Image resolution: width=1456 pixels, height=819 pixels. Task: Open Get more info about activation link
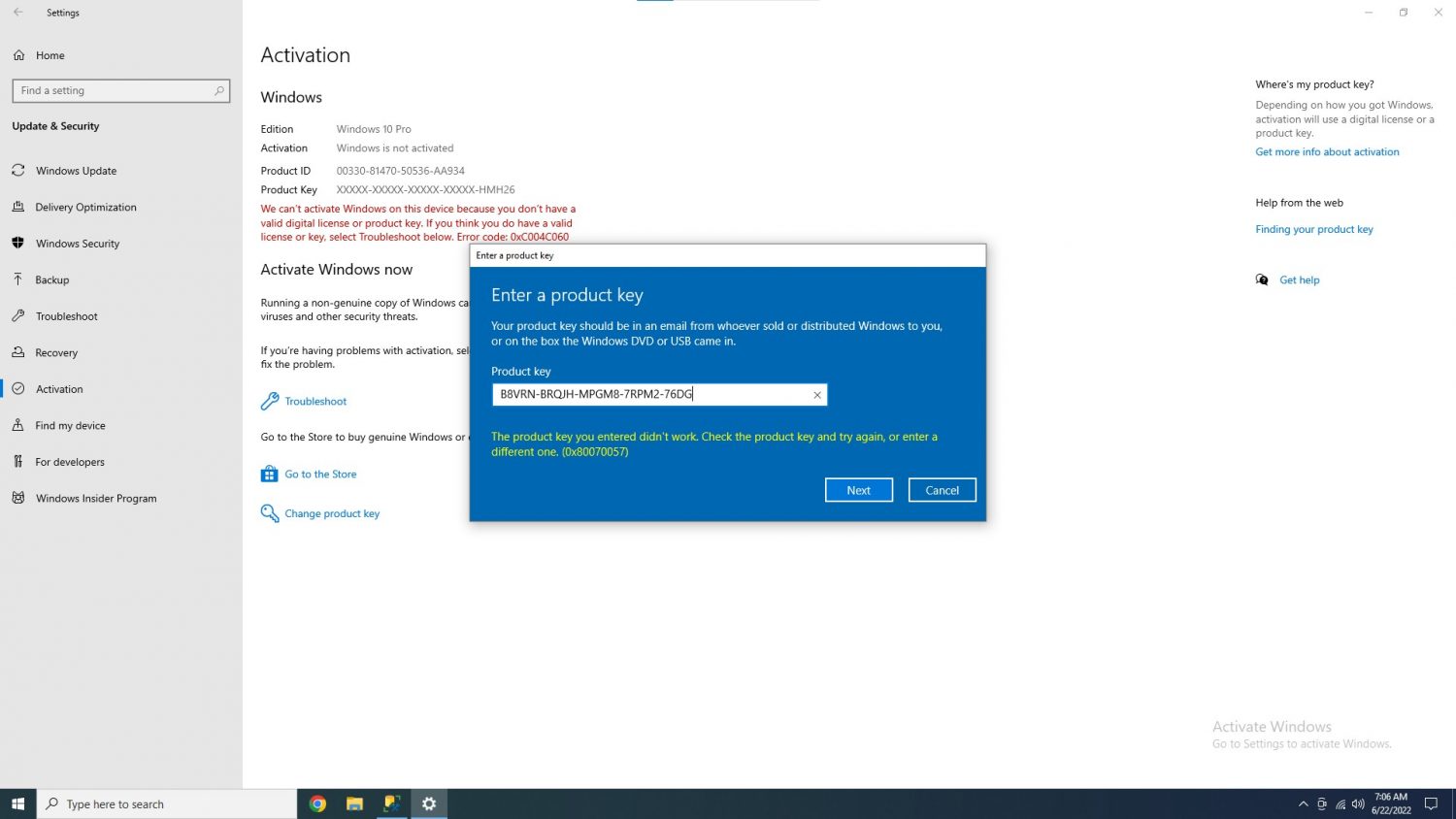[x=1327, y=152]
